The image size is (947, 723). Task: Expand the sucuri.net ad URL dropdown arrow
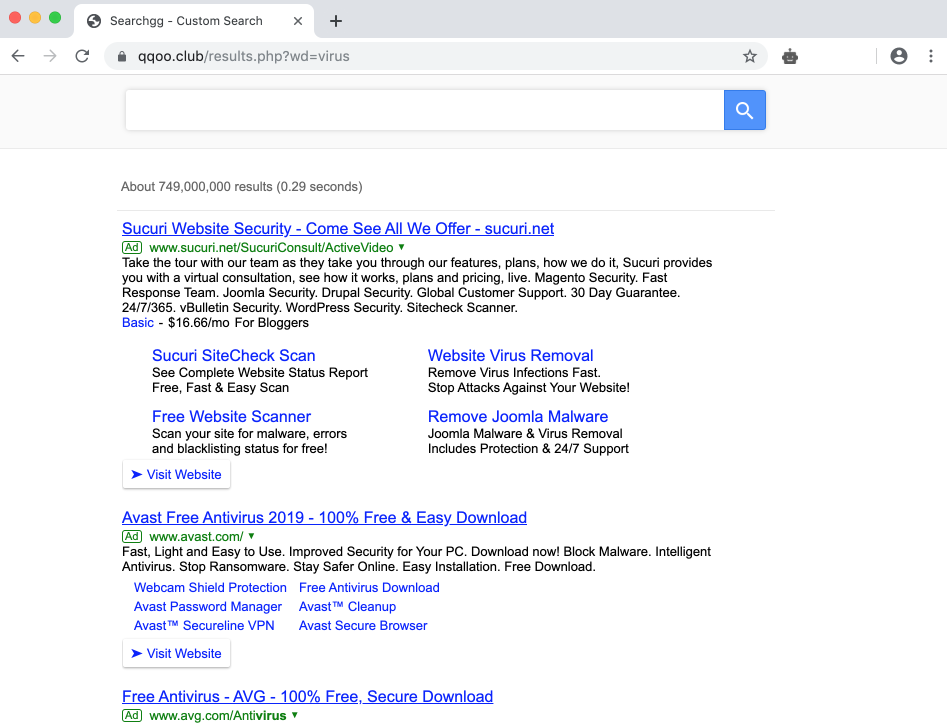[x=401, y=247]
